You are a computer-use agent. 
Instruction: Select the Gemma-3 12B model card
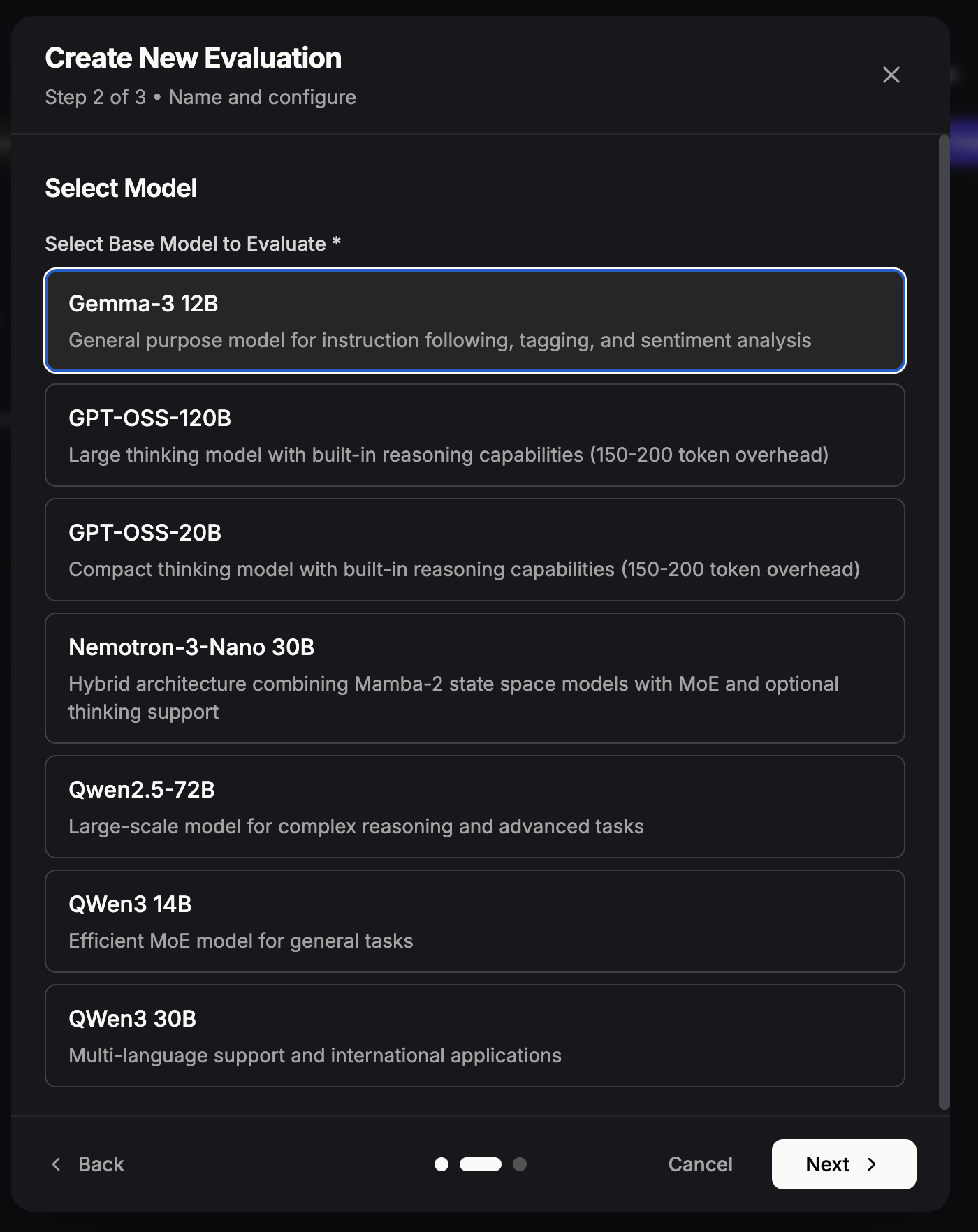(x=475, y=321)
